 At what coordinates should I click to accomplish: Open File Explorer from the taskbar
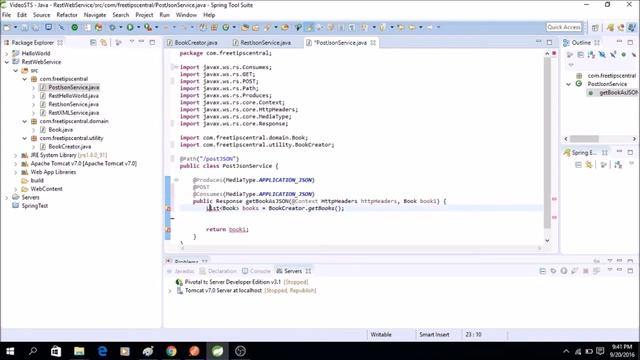79,351
